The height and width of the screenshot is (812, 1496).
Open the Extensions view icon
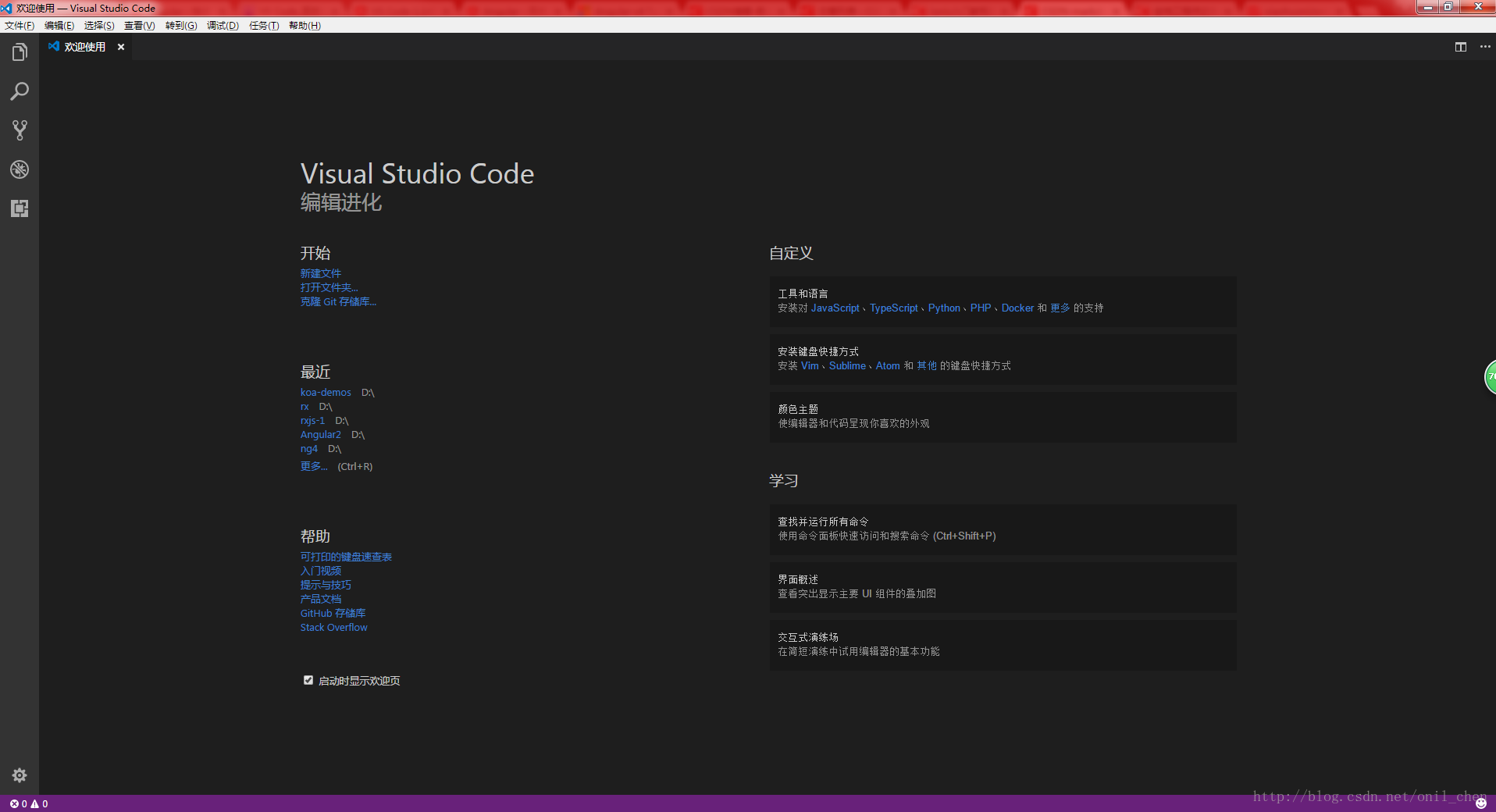(x=20, y=208)
